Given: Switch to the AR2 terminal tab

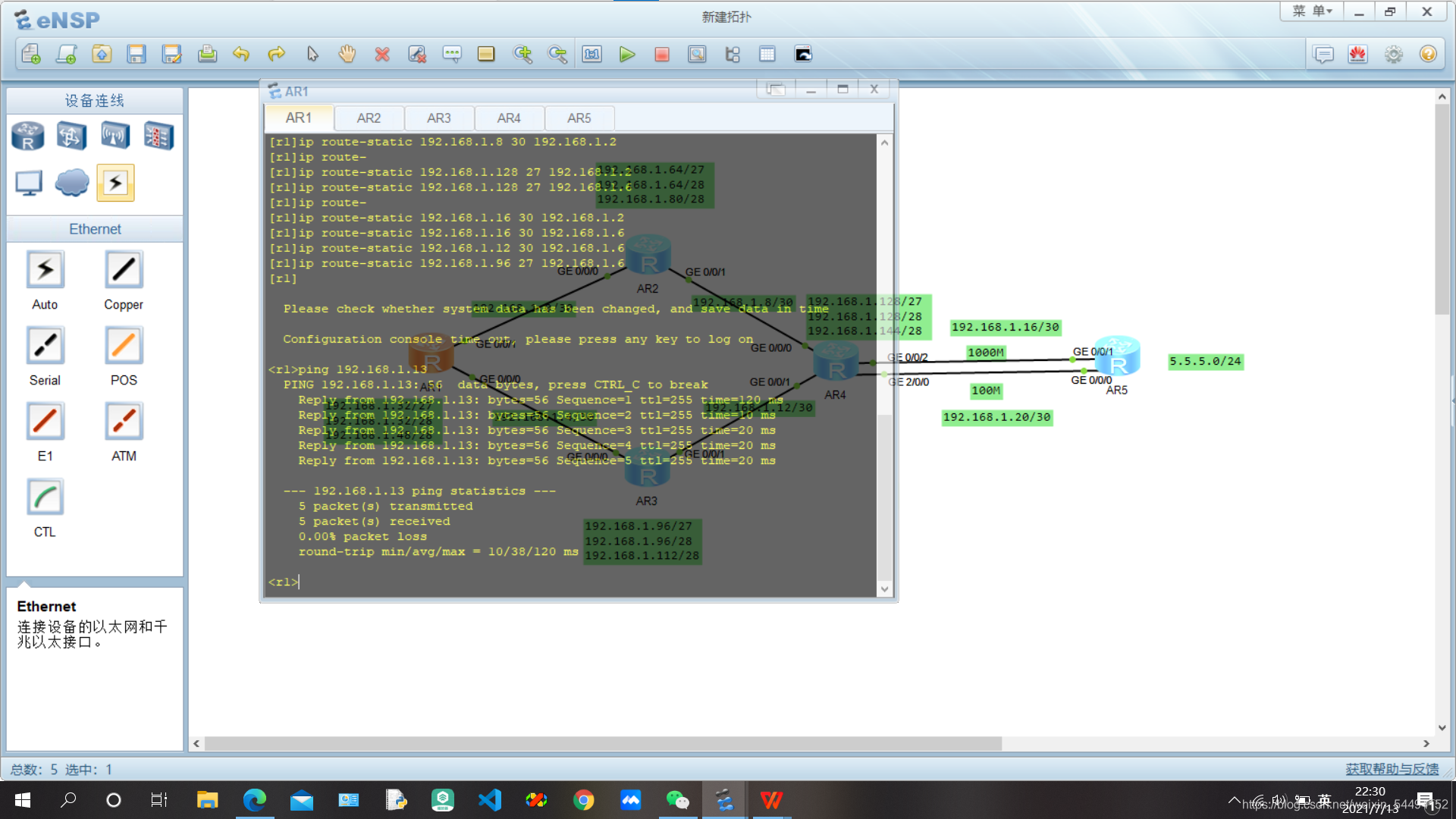Looking at the screenshot, I should [x=369, y=118].
